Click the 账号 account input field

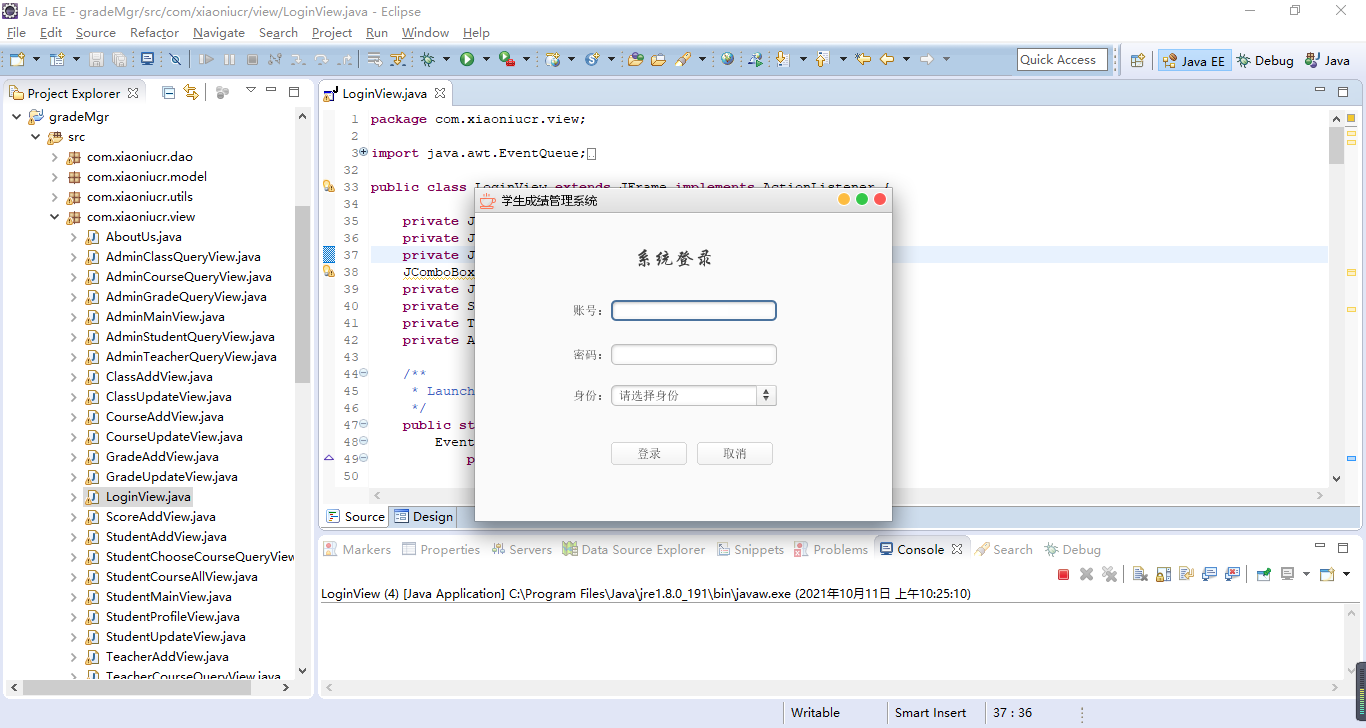pyautogui.click(x=694, y=311)
